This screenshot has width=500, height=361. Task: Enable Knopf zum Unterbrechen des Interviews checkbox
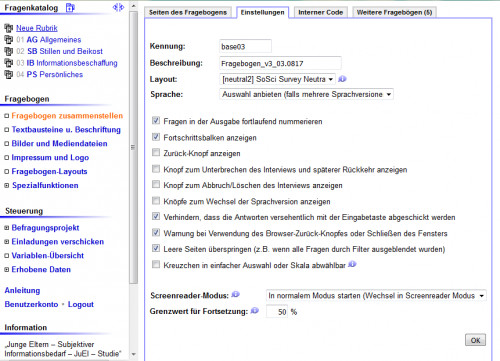pos(156,169)
